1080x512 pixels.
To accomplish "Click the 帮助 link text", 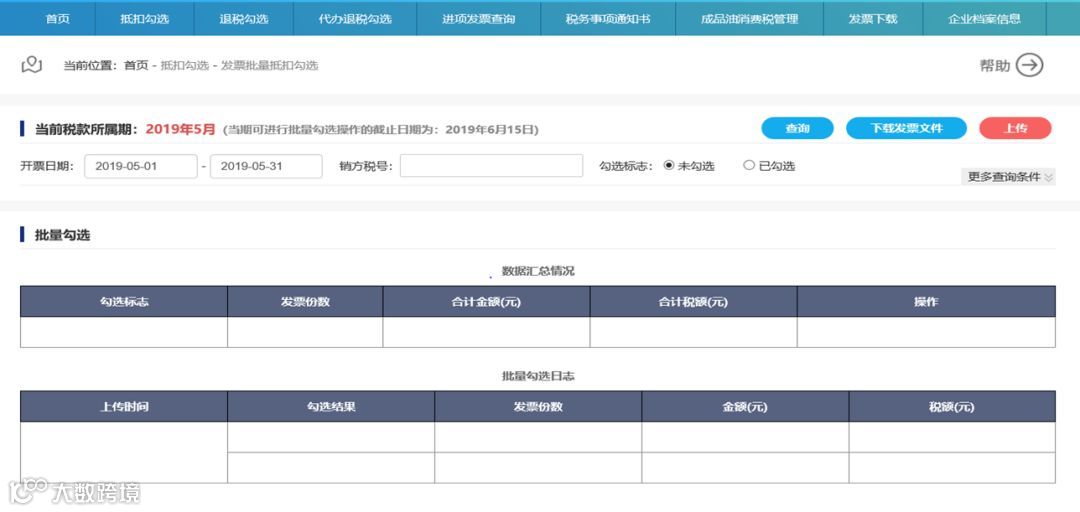I will pyautogui.click(x=995, y=65).
